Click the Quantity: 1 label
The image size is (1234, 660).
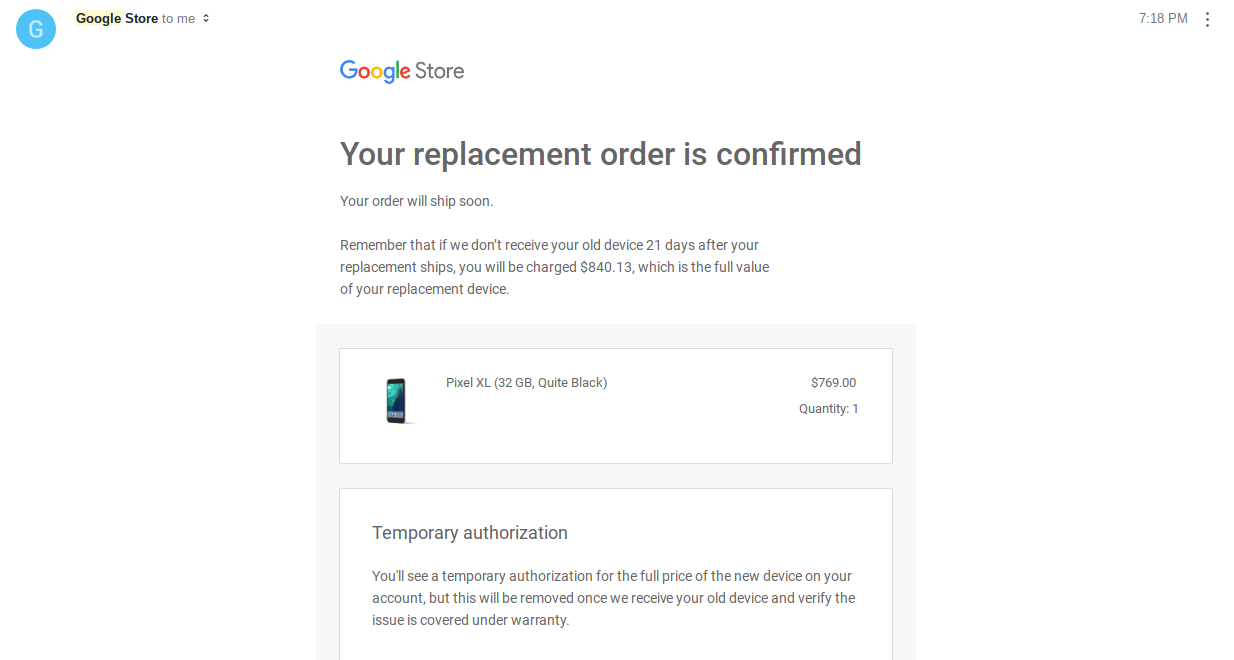click(828, 408)
